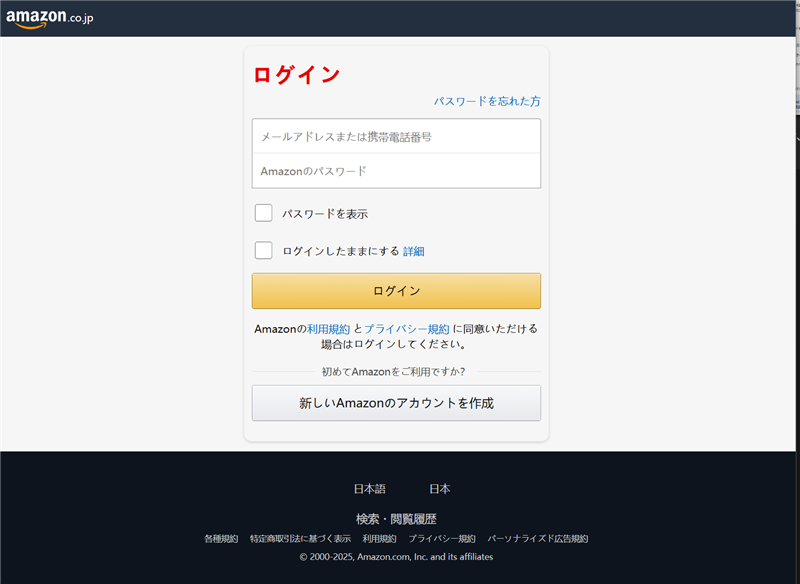Click the email or mobile number field
The height and width of the screenshot is (584, 800).
pos(396,136)
